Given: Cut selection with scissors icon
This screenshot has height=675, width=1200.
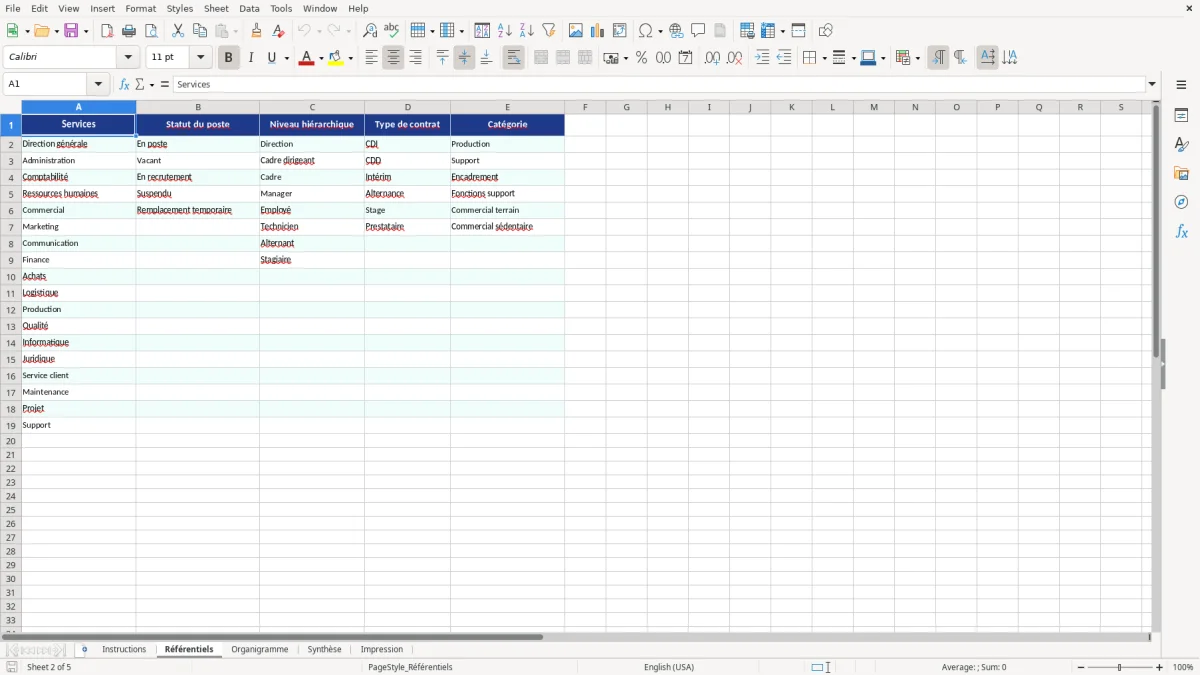Looking at the screenshot, I should pyautogui.click(x=178, y=31).
